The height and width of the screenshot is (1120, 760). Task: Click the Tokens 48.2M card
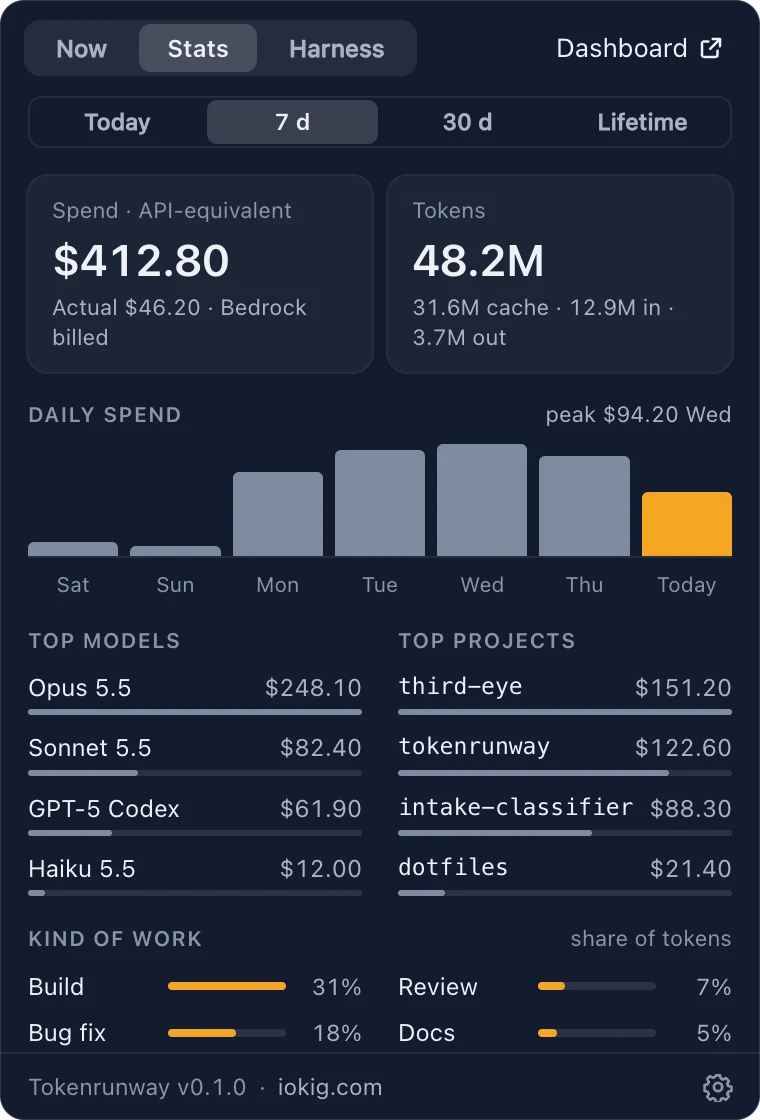(560, 274)
